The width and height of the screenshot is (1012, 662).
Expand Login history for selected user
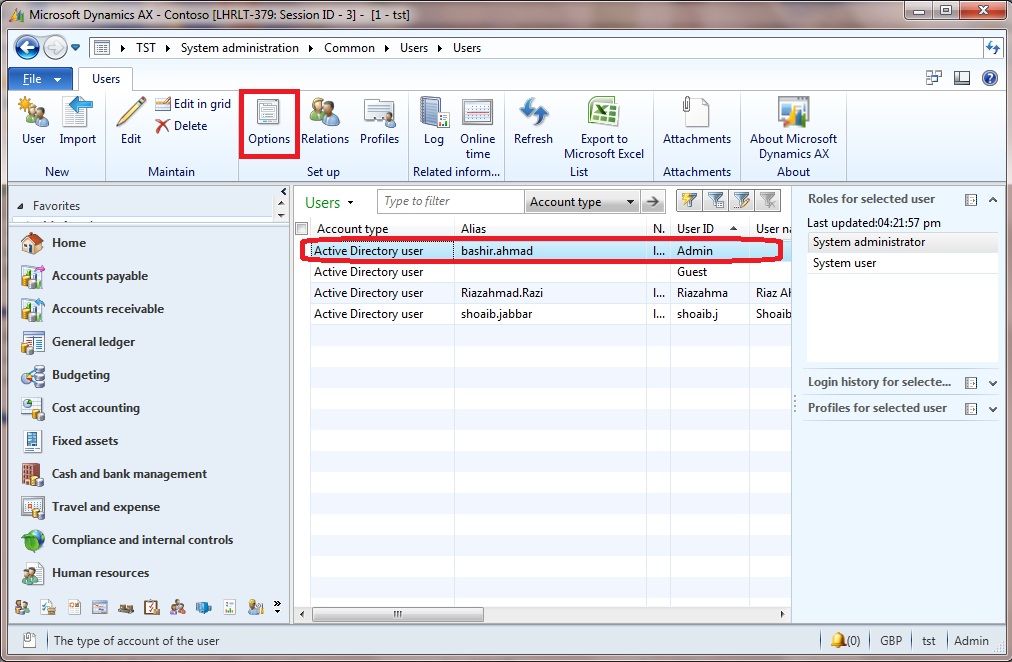tap(993, 383)
